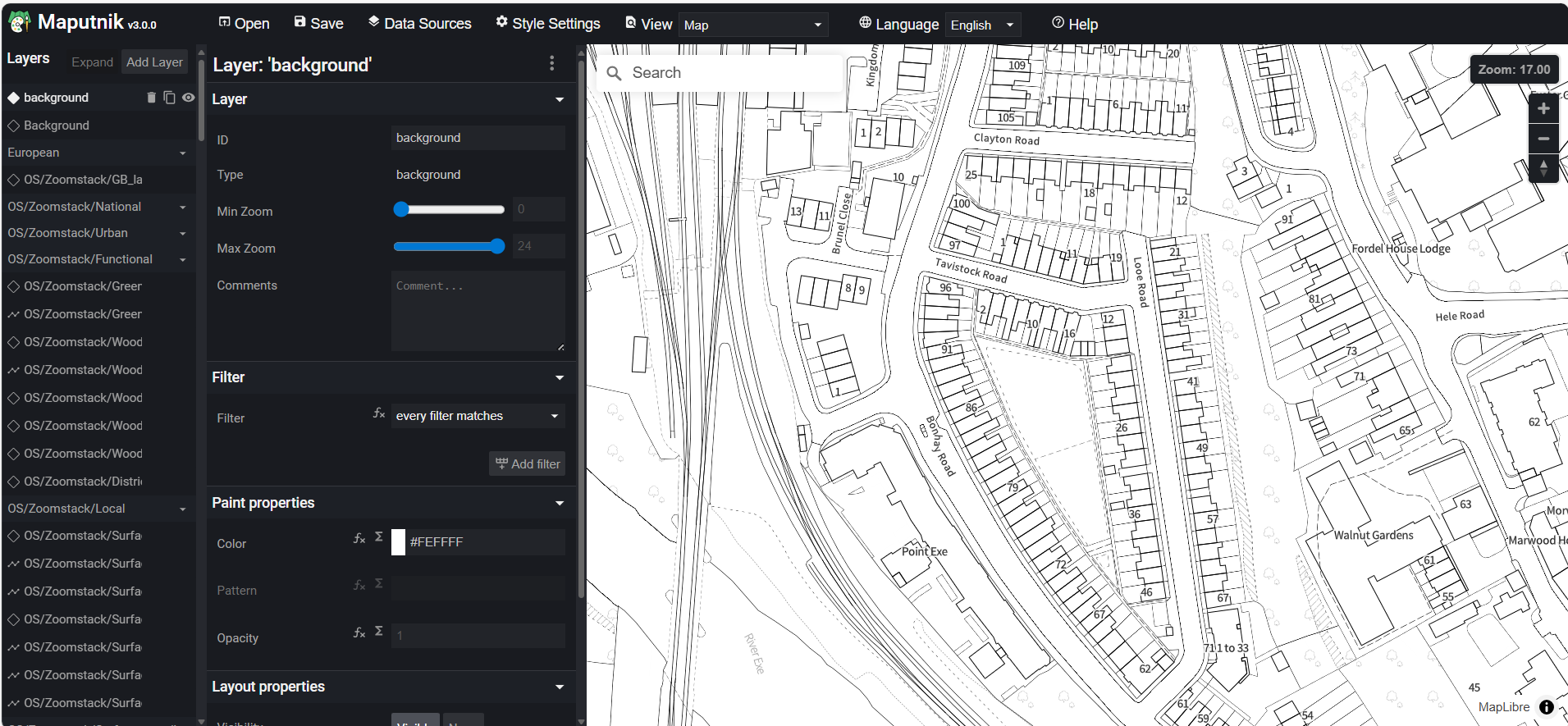Screen dimensions: 1568x726
Task: Open Color function expression editor icon
Action: 359,538
